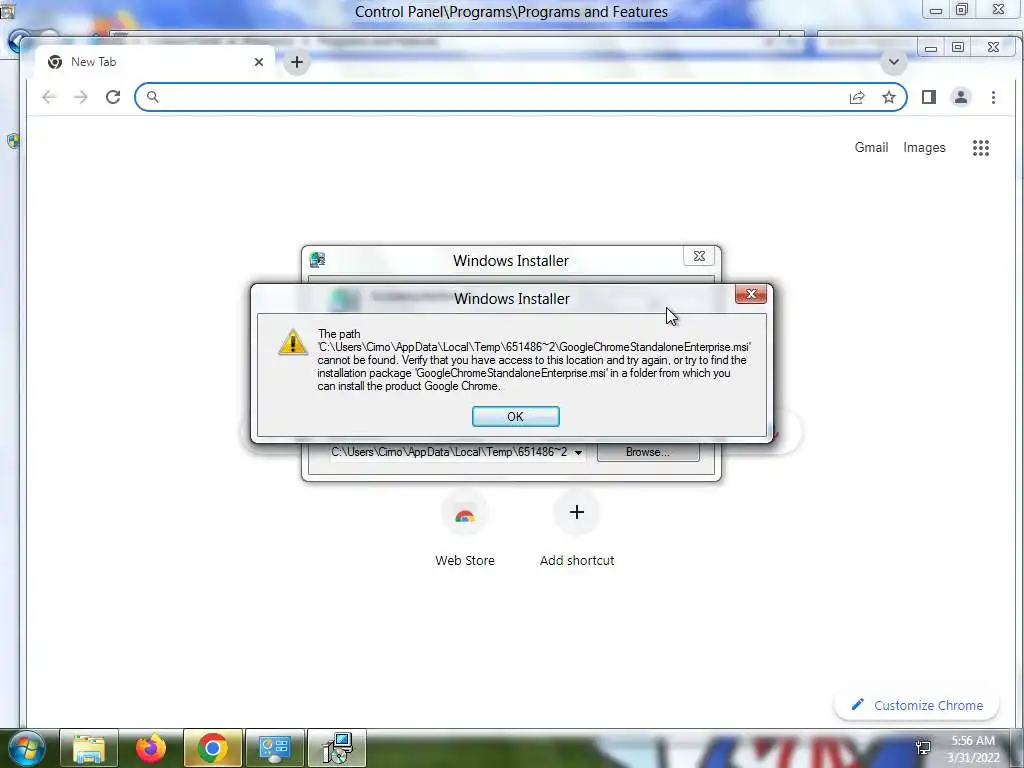Click the Browse... button in Windows Installer
Viewport: 1024px width, 768px height.
coord(648,452)
